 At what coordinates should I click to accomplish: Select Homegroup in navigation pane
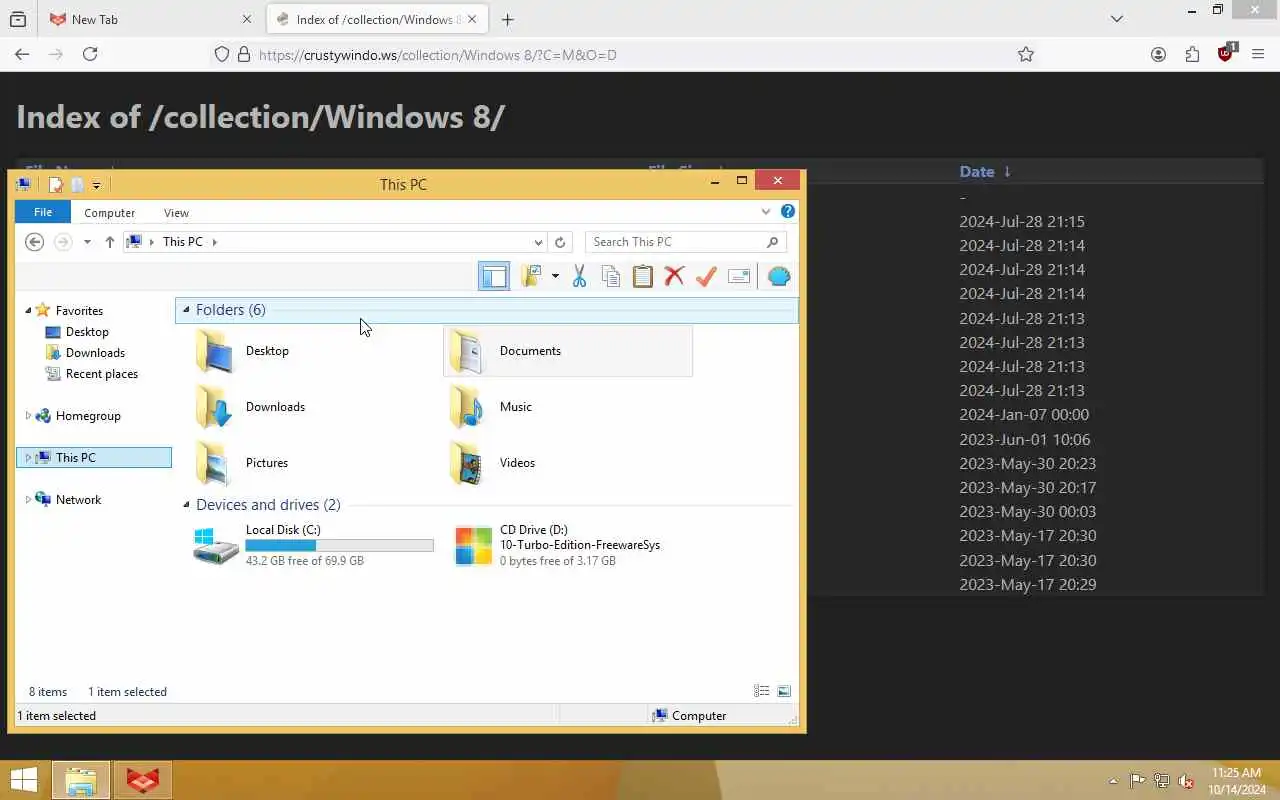88,416
